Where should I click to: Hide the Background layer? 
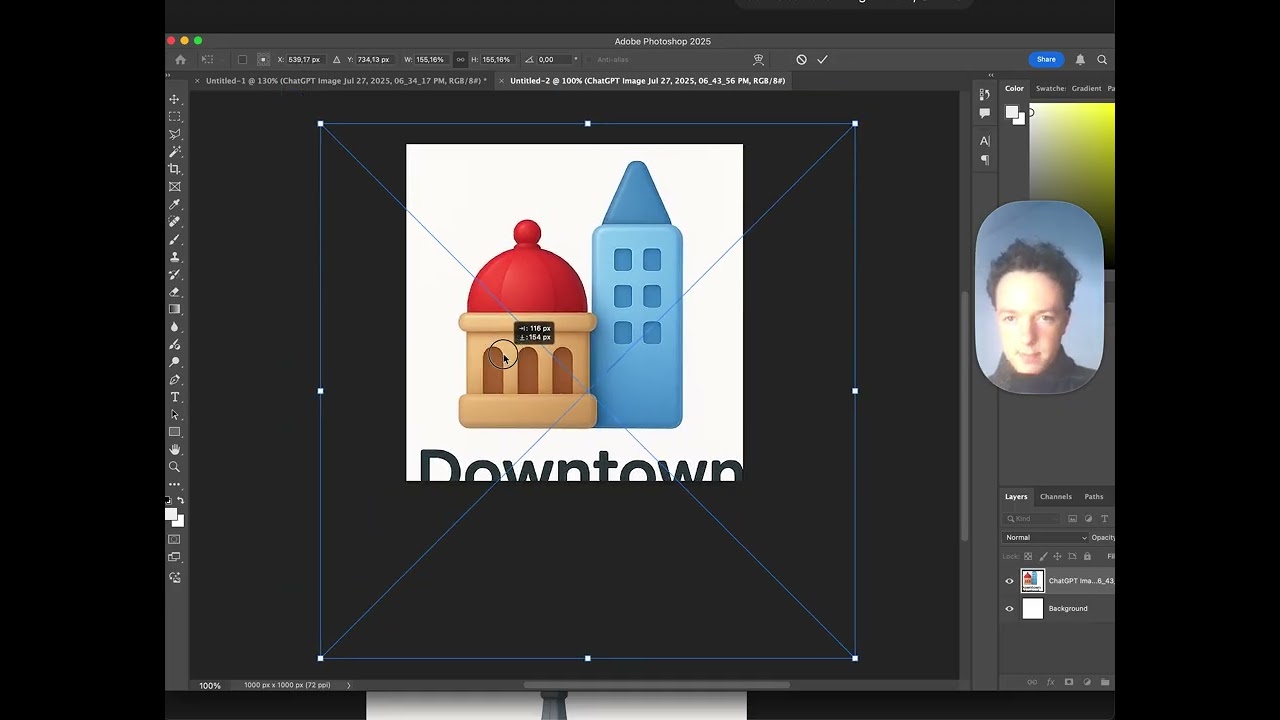click(1009, 608)
